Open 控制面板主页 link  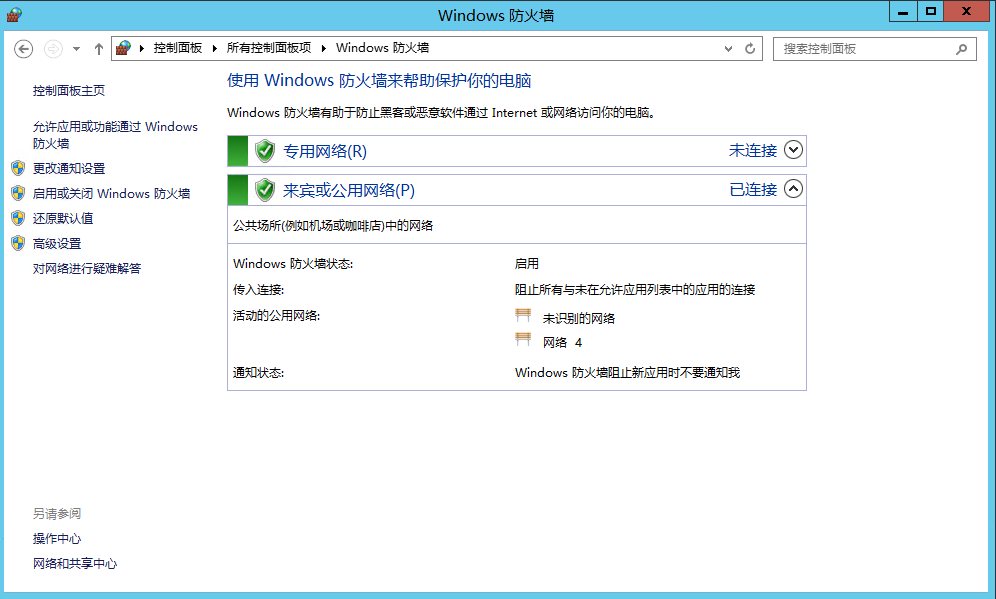pyautogui.click(x=69, y=91)
